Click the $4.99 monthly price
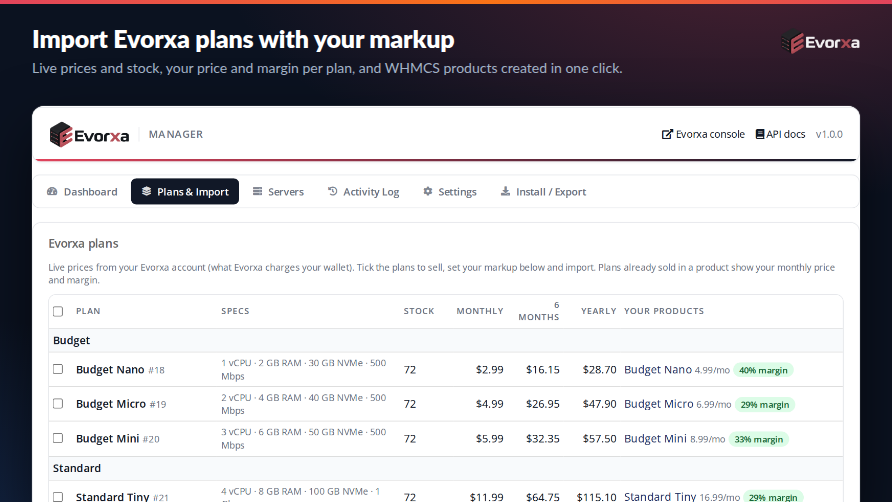Viewport: 892px width, 502px height. (489, 404)
